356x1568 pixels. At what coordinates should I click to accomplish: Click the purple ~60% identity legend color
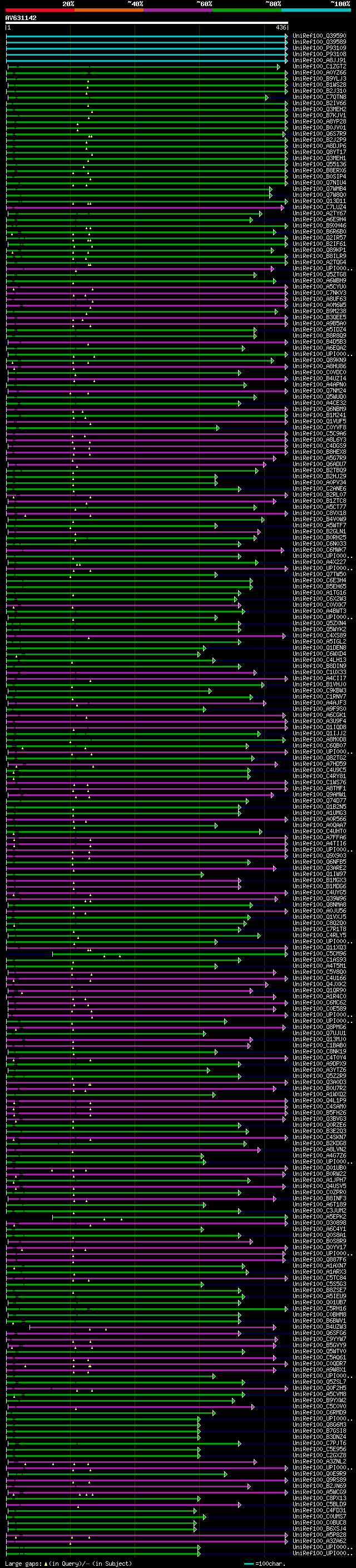click(x=177, y=10)
